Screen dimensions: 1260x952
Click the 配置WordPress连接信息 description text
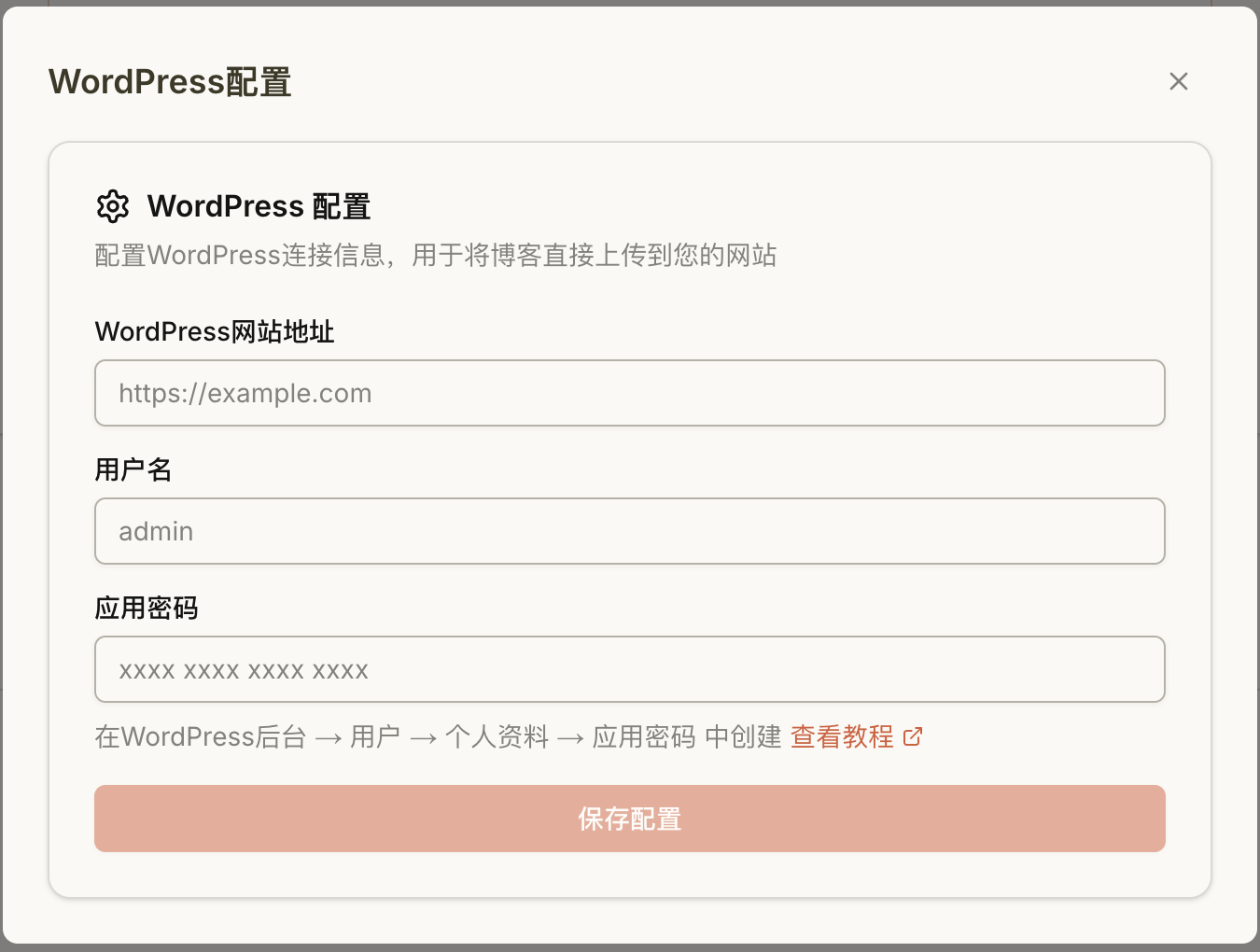[x=435, y=256]
